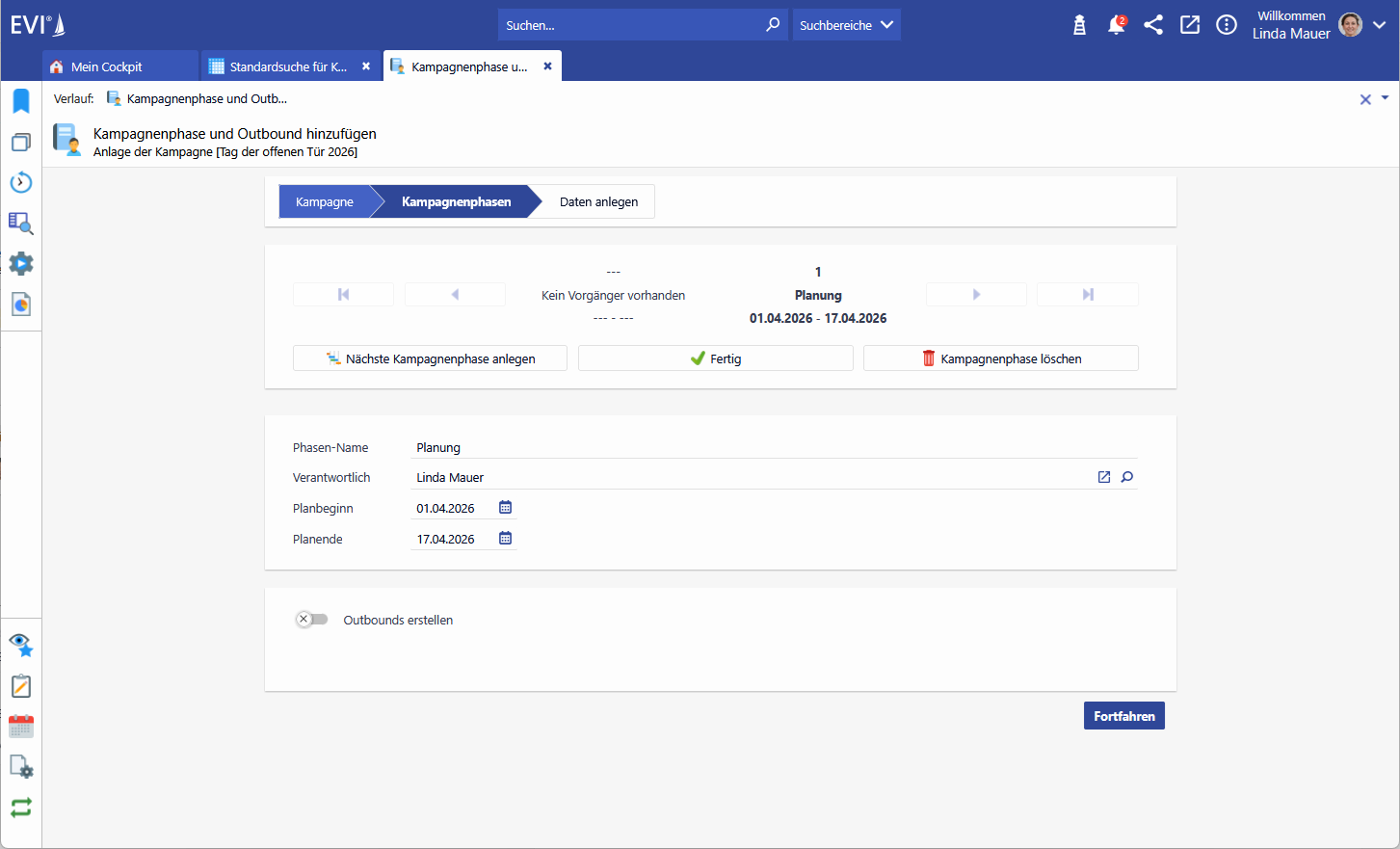Viewport: 1400px width, 849px height.
Task: Close the Standardsuche für K... tab
Action: tap(366, 66)
